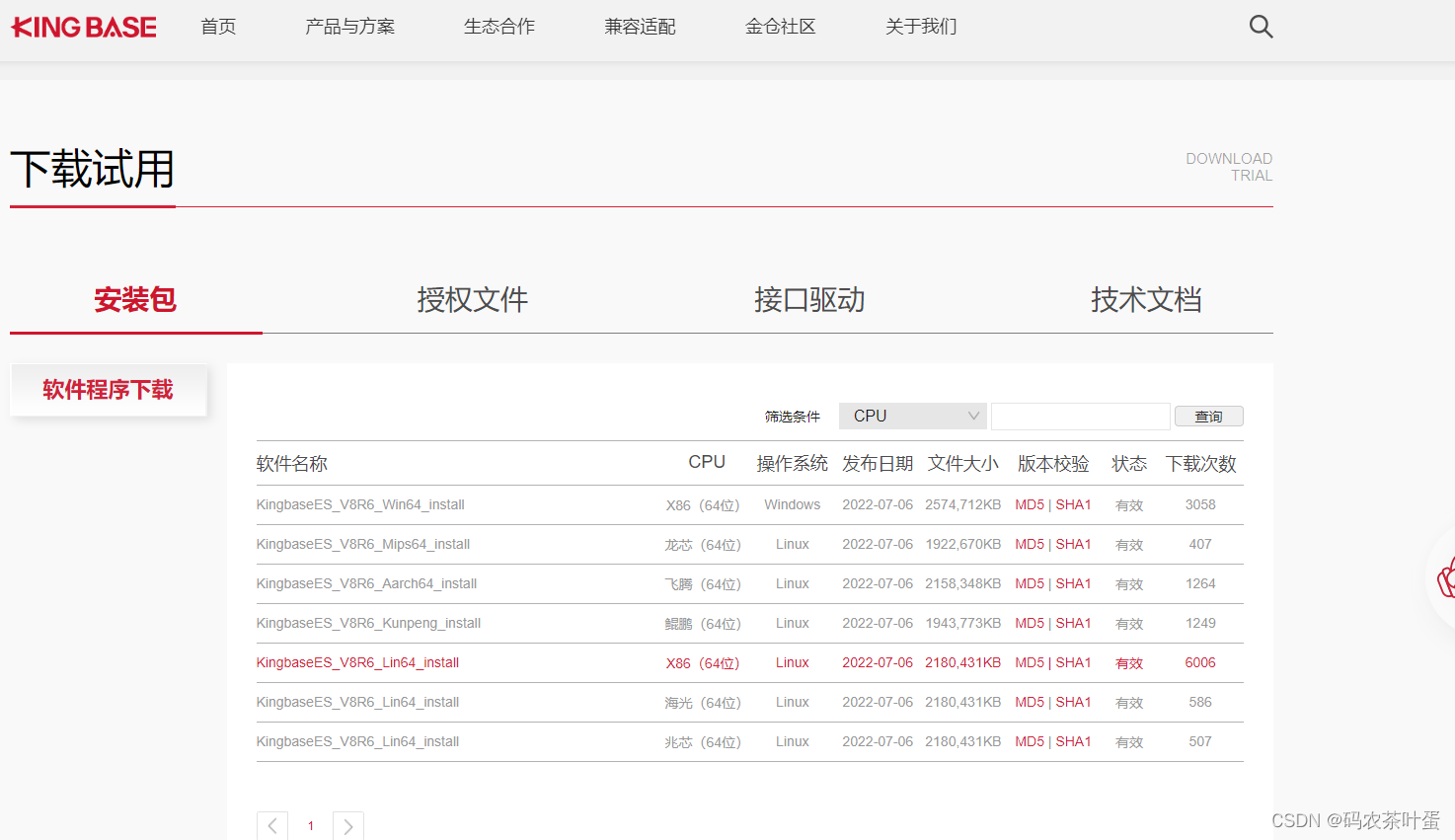
Task: Click SHA1 for Aarch64 install row
Action: click(x=1074, y=583)
